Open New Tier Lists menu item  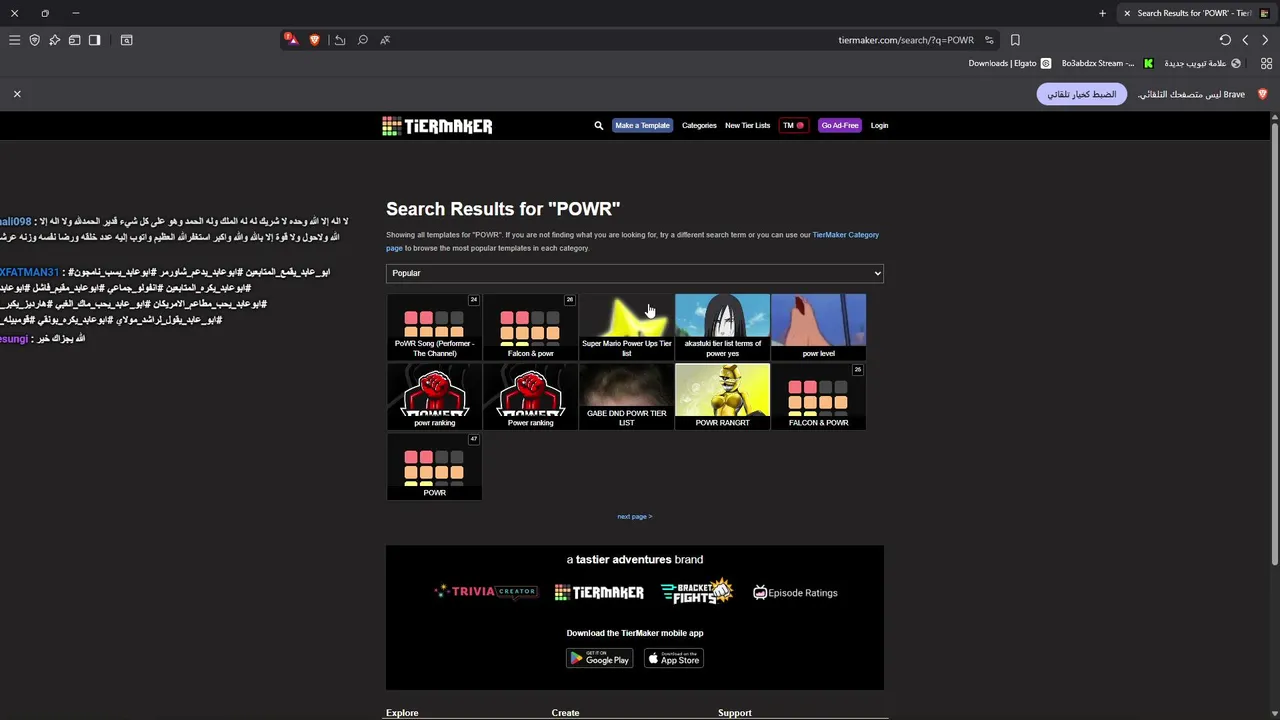point(747,125)
